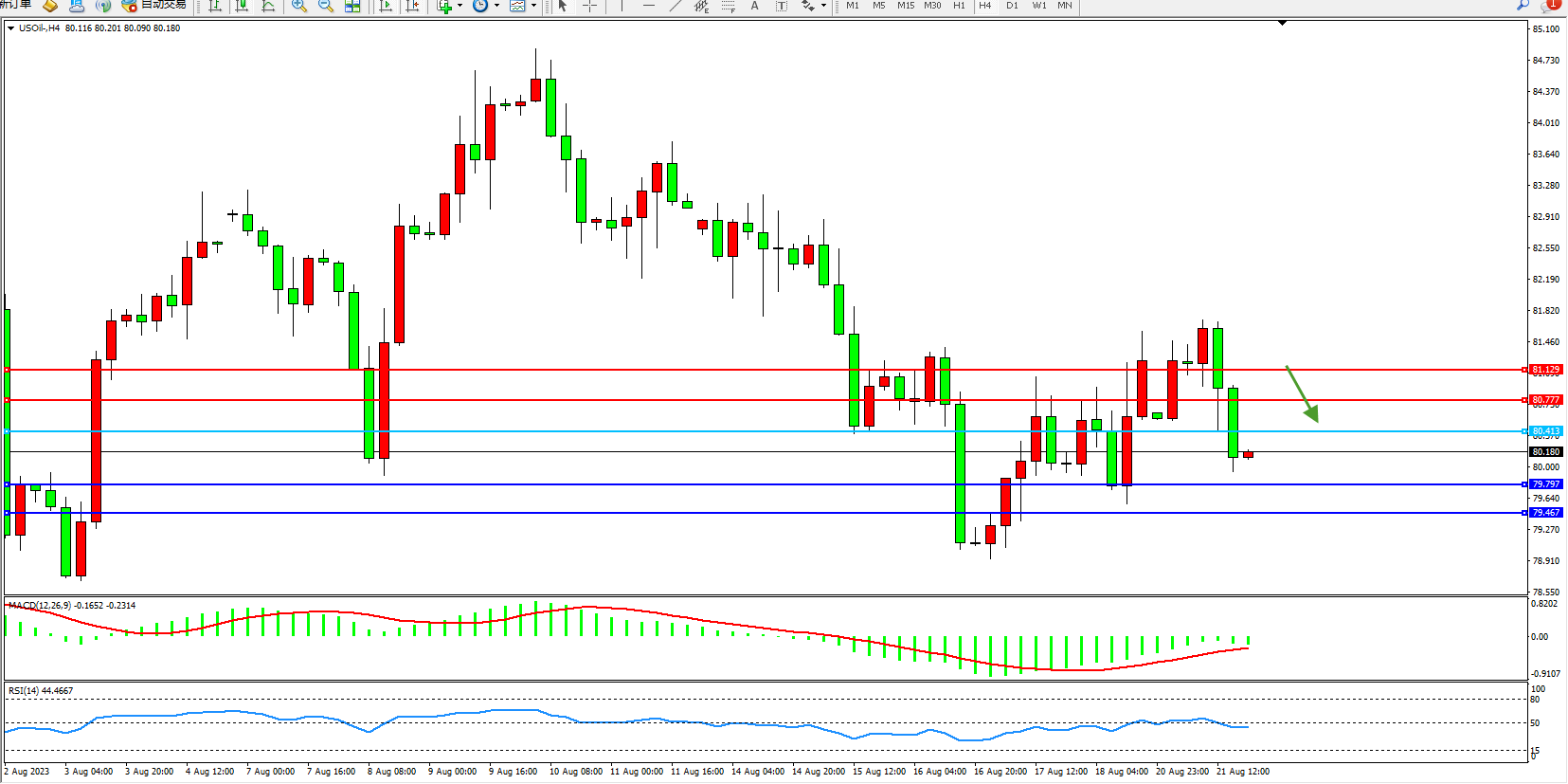Switch chart to candlestick display

click(x=242, y=6)
